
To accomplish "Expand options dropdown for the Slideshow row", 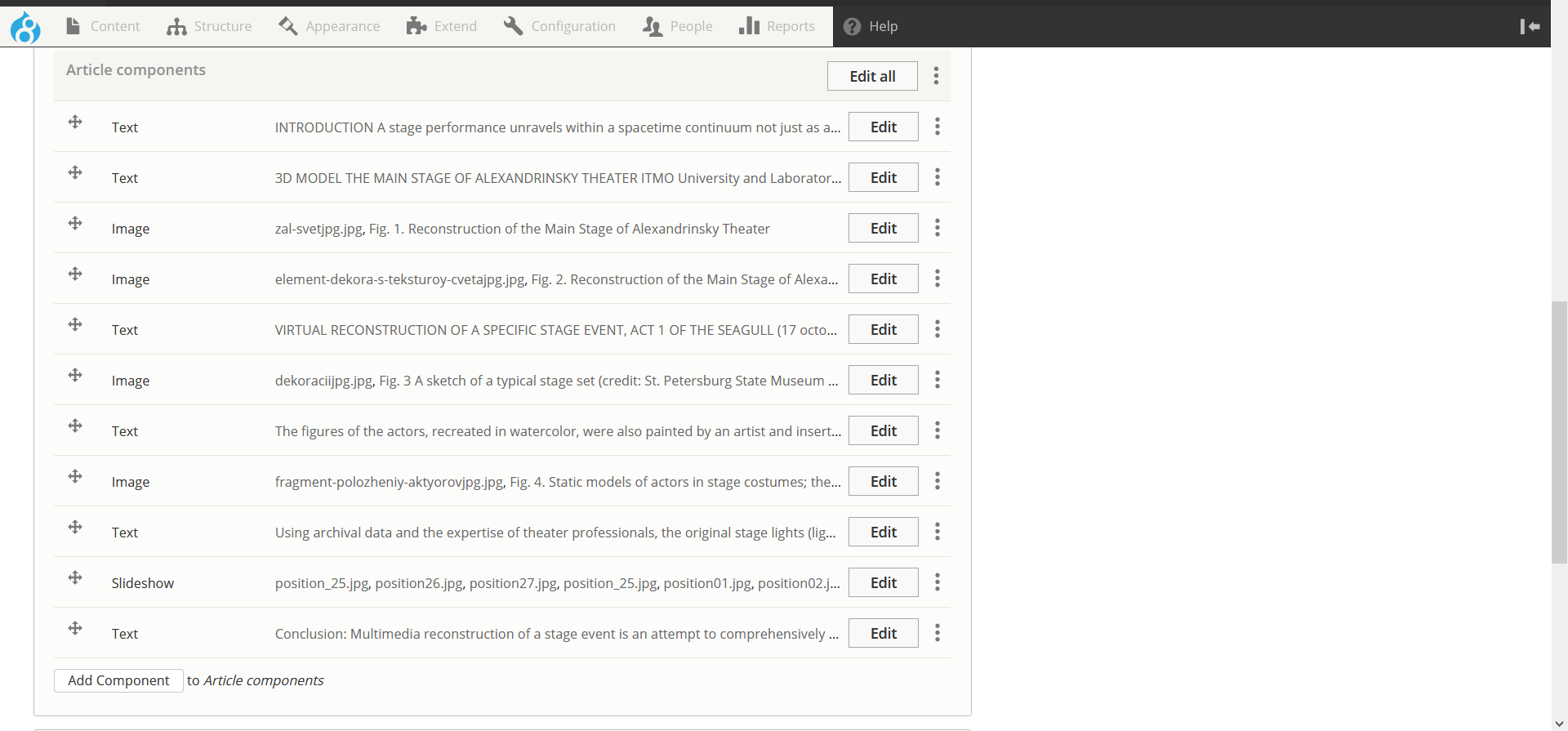I will coord(937,582).
